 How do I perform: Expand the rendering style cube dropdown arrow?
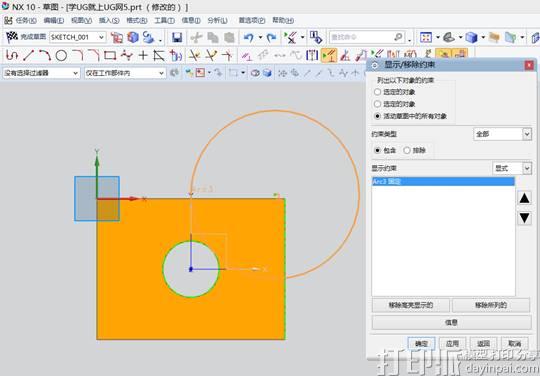[x=483, y=37]
